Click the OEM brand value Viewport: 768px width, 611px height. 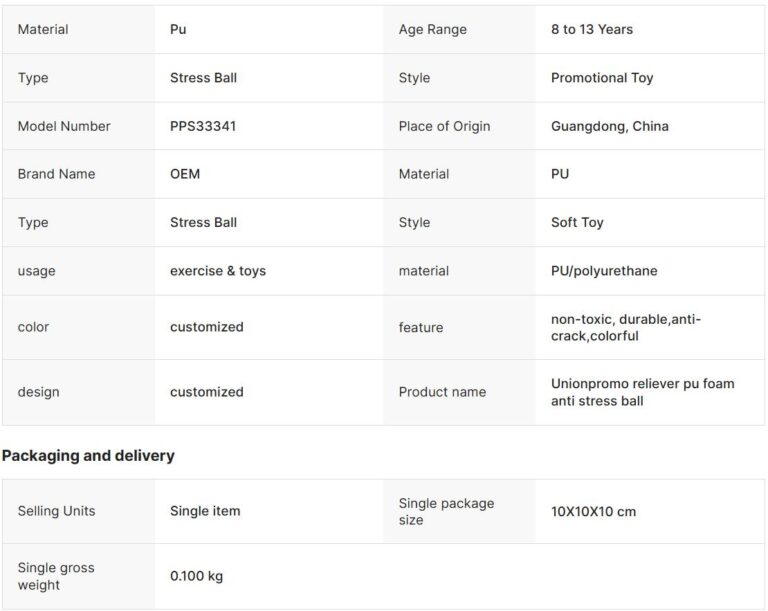(x=185, y=174)
